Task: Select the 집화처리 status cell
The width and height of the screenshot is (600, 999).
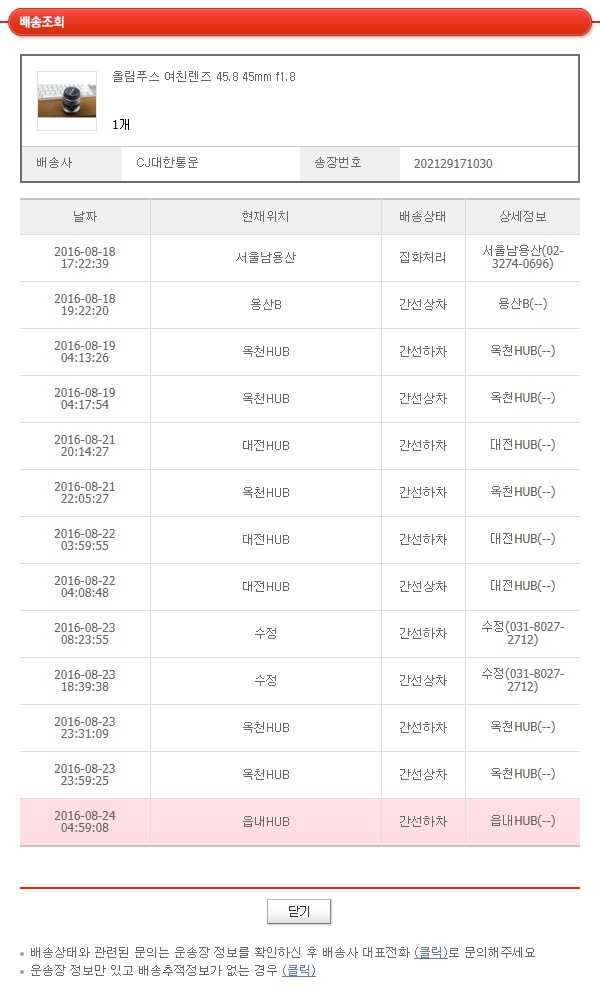Action: 423,257
